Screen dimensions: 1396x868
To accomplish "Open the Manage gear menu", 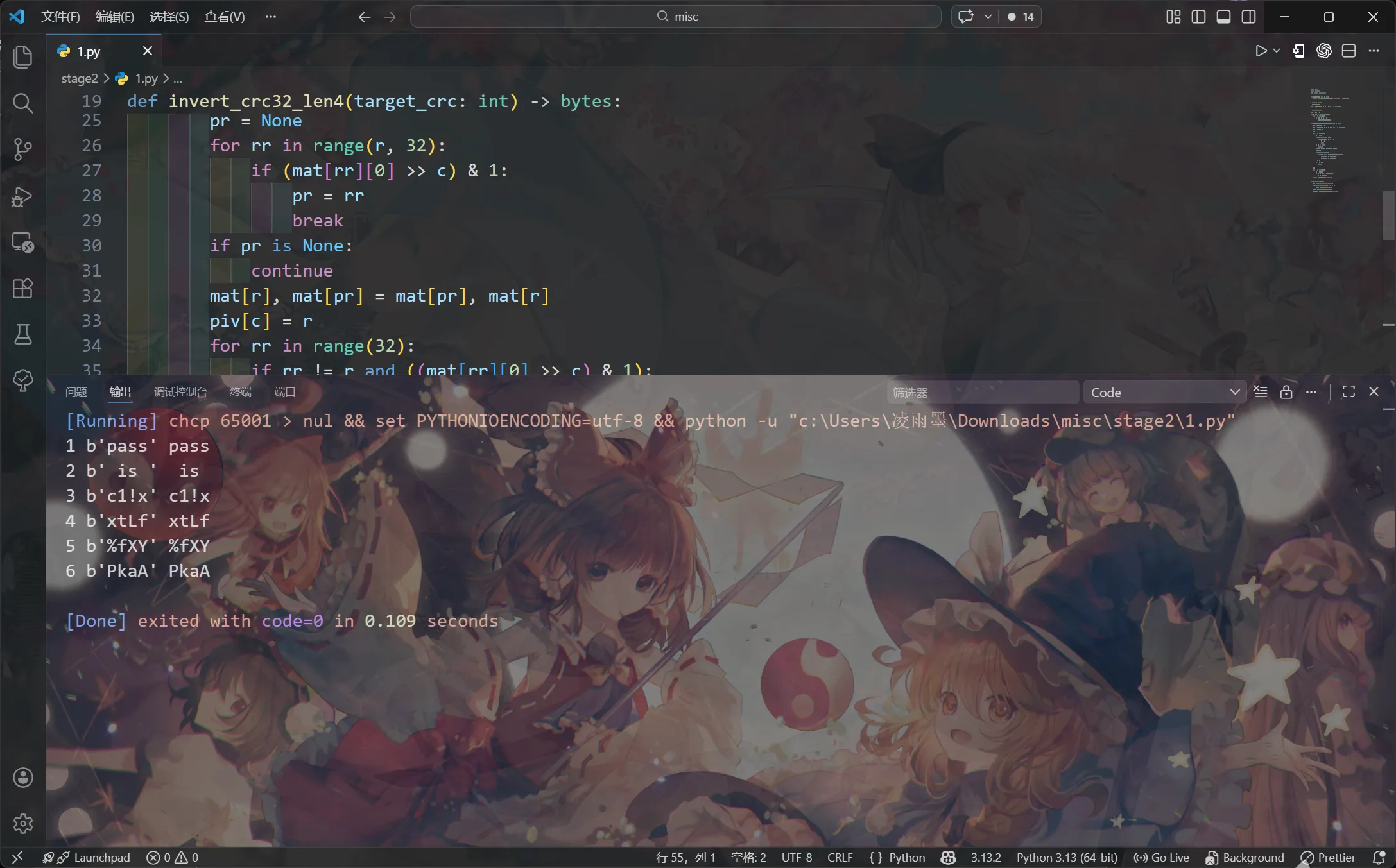I will [22, 824].
